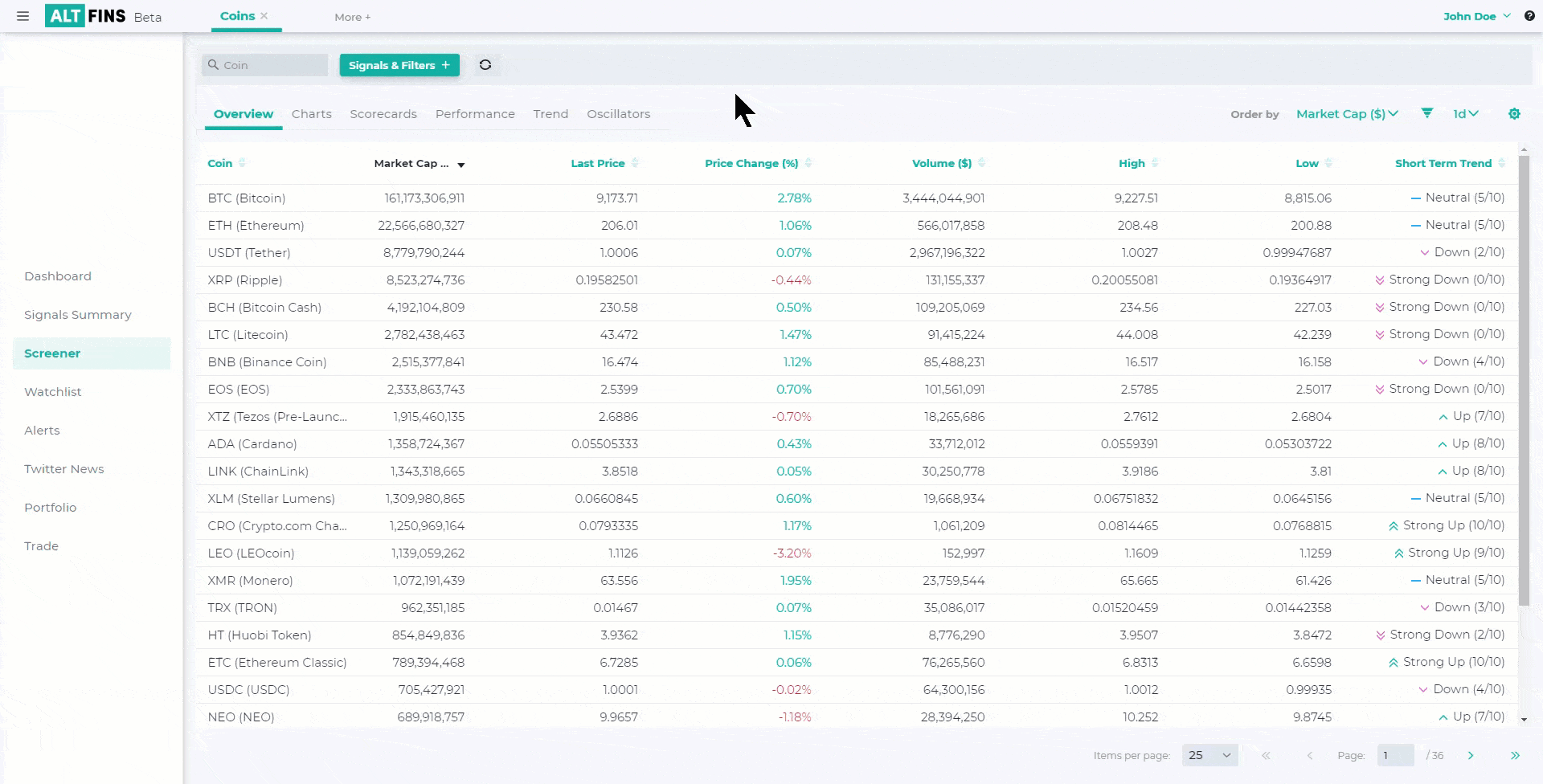Open Twitter News in the sidebar
The width and height of the screenshot is (1543, 784).
point(64,469)
